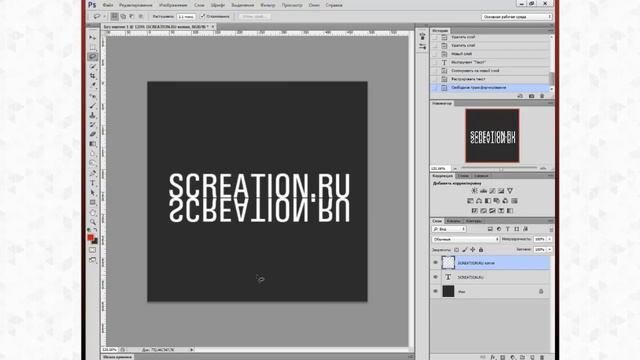This screenshot has width=640, height=360.
Task: Click Levels adjustment icon
Action: click(x=484, y=191)
